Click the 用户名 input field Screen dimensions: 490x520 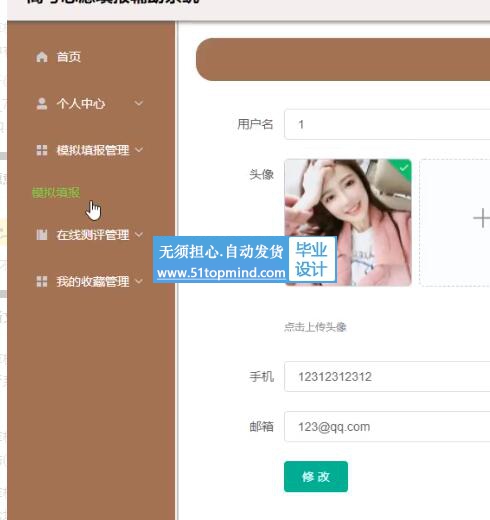click(387, 124)
